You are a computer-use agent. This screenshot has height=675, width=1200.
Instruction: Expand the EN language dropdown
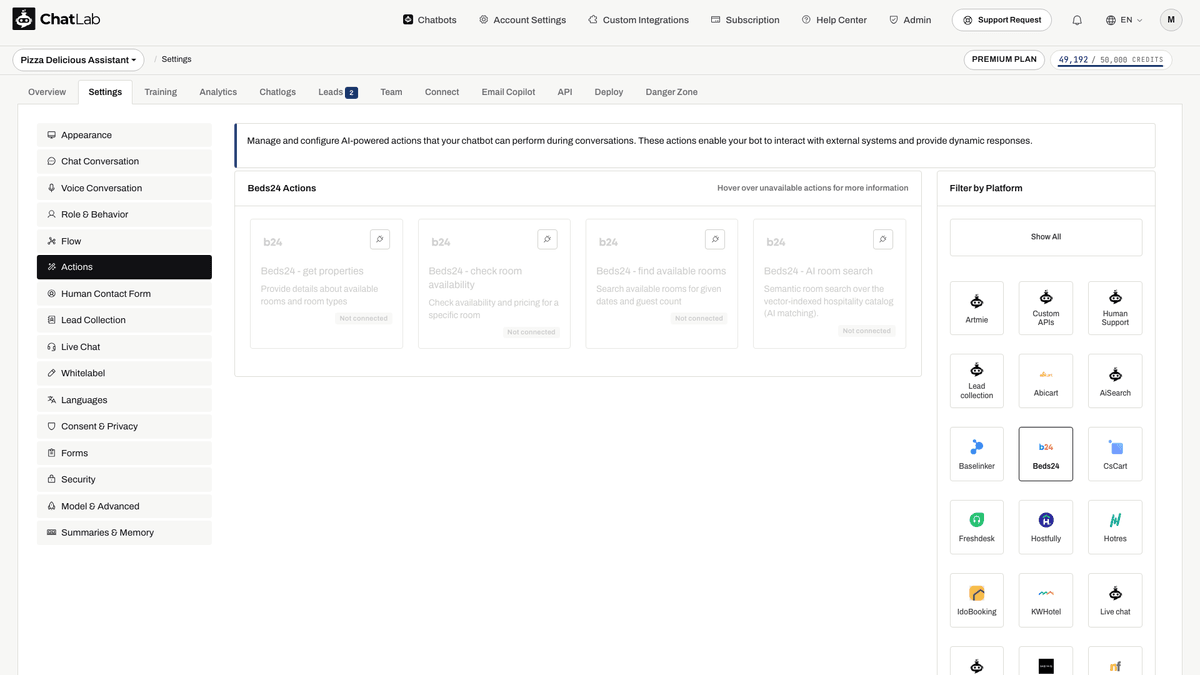[1124, 20]
